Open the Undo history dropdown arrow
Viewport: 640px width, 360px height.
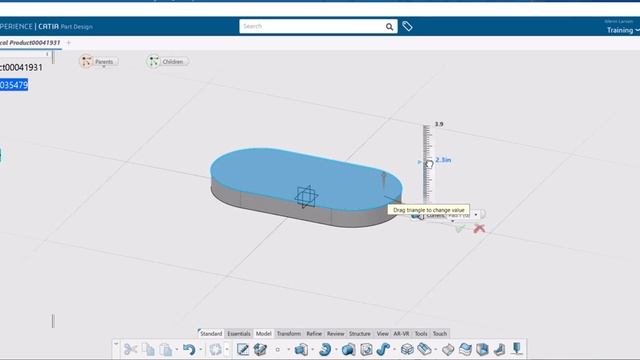[x=200, y=350]
